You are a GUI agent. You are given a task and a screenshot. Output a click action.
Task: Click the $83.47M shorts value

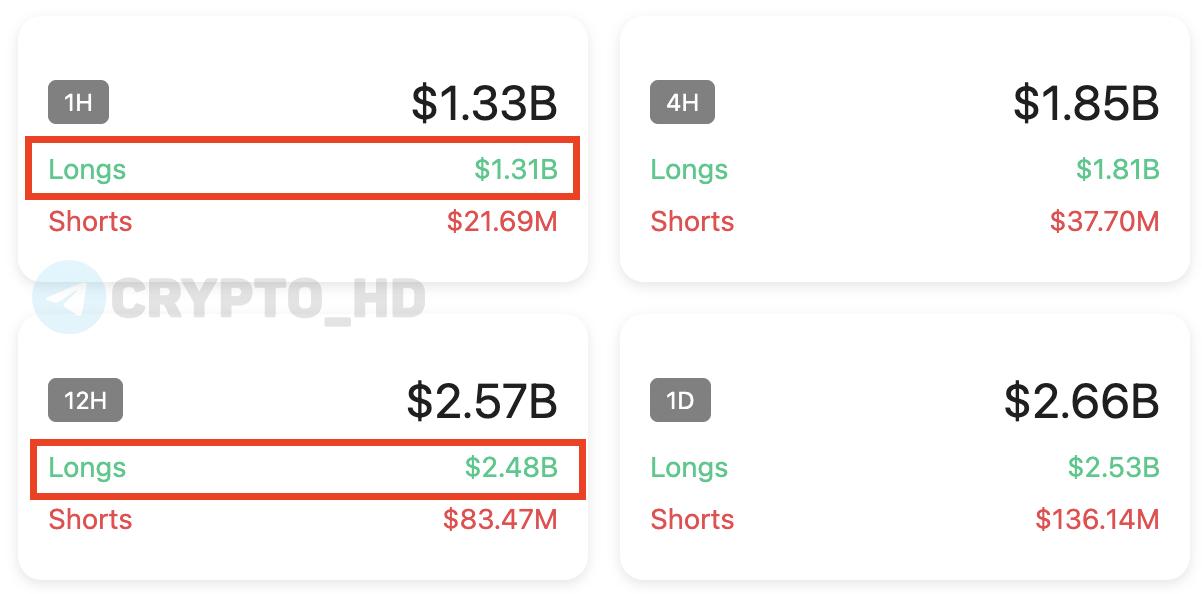pos(501,519)
